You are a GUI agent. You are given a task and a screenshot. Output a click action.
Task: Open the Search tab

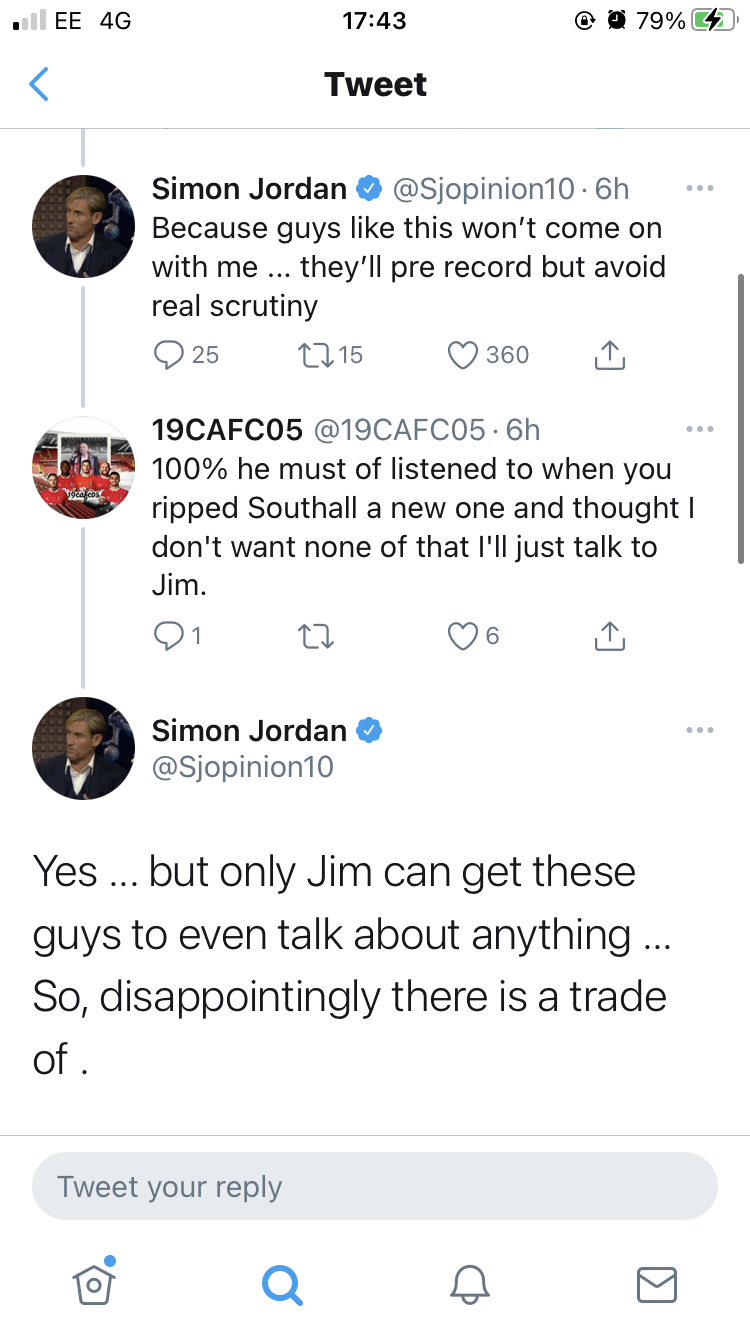pos(281,1283)
